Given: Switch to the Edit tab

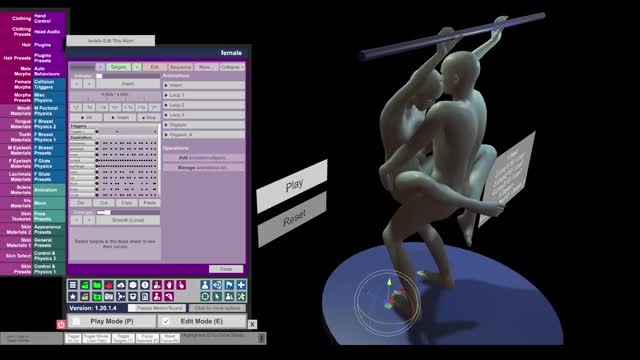Looking at the screenshot, I should point(155,67).
